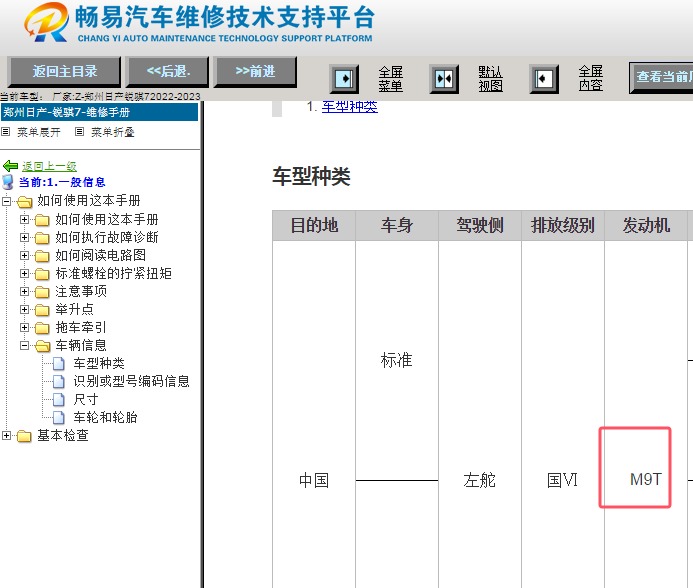
Task: Click the 驾驶侧 column header
Action: (480, 225)
